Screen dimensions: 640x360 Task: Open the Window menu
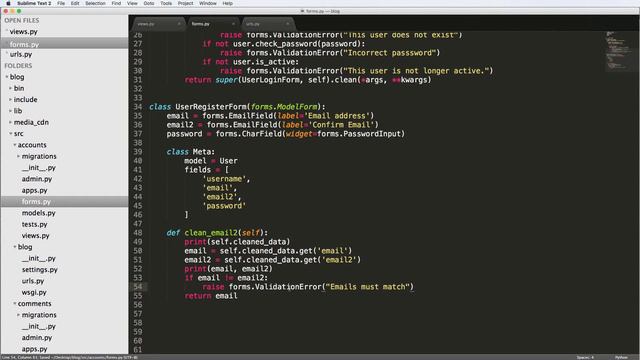point(208,3)
